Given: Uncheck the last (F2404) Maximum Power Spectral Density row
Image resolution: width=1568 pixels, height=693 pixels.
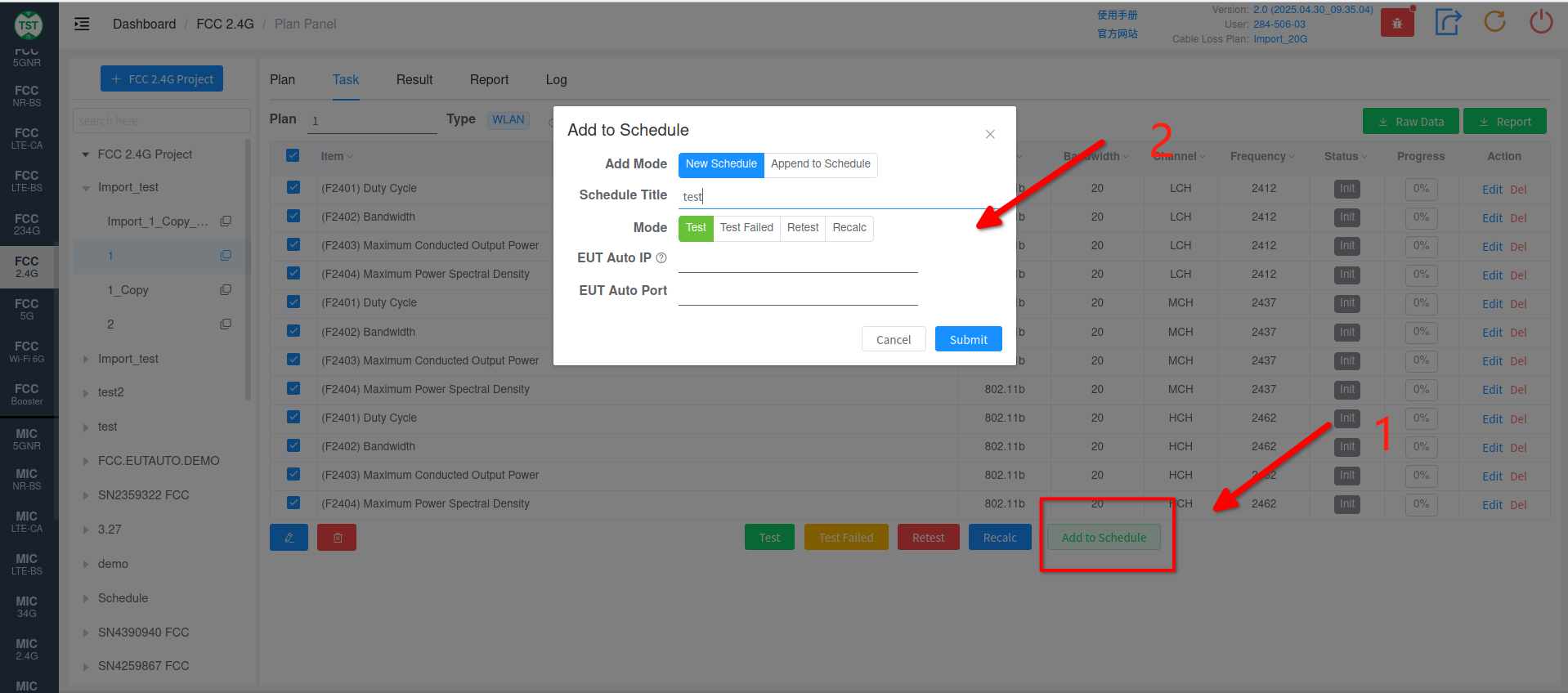Looking at the screenshot, I should coord(293,503).
